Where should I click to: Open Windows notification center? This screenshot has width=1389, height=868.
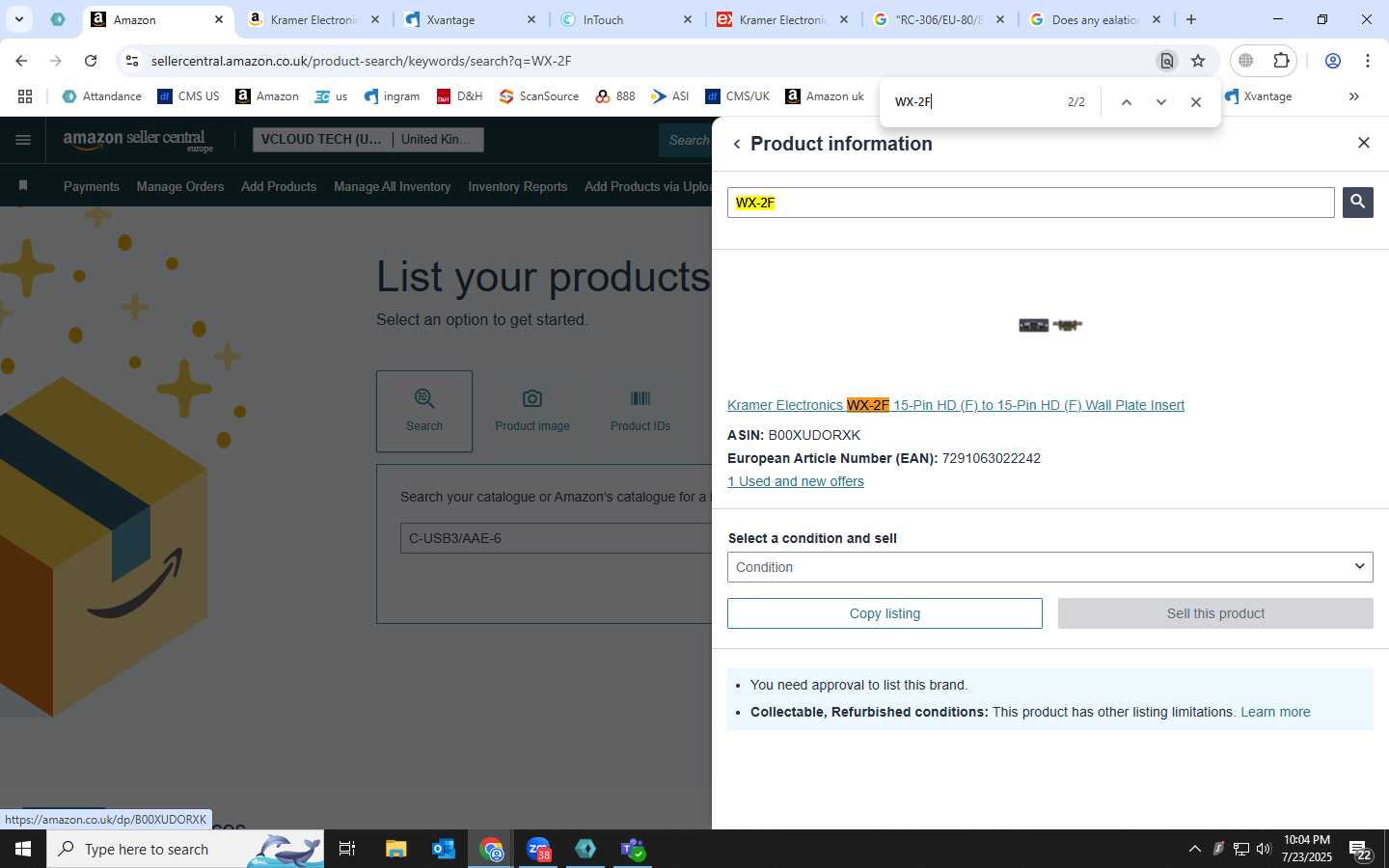pyautogui.click(x=1360, y=850)
